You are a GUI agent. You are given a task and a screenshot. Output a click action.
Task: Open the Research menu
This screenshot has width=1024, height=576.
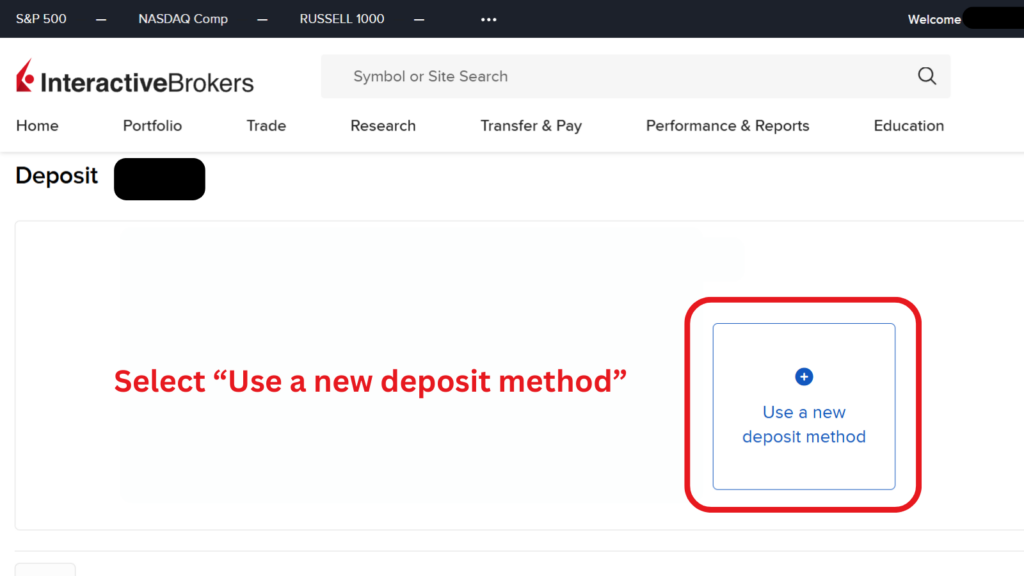[383, 125]
